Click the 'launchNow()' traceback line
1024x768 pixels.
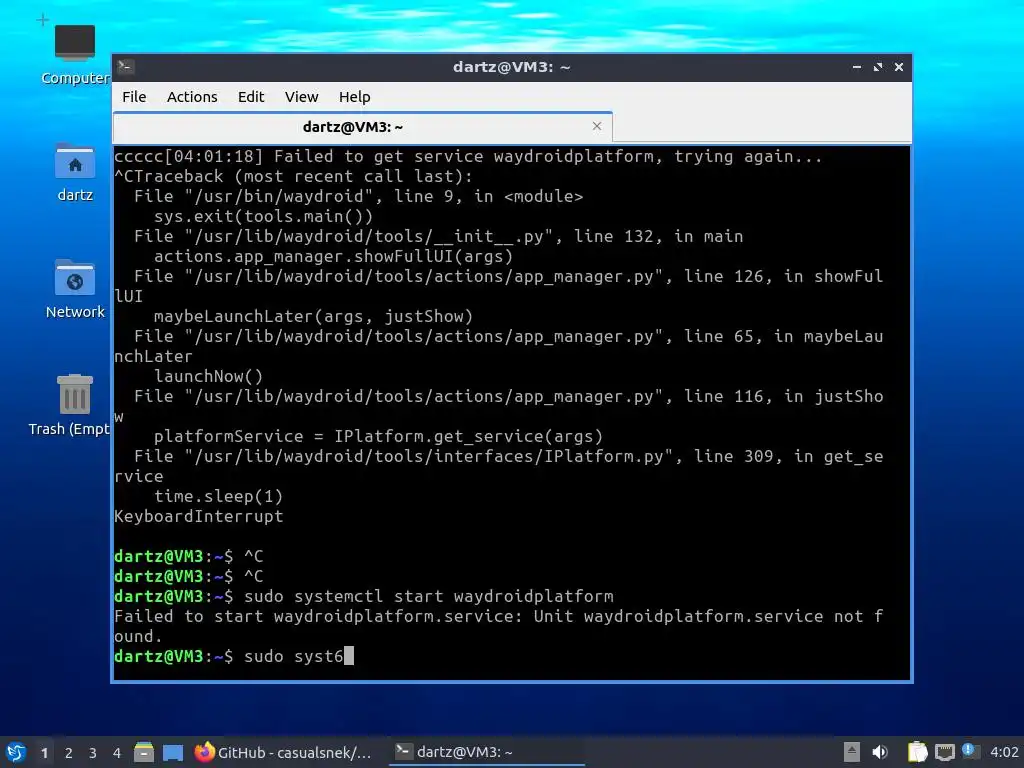tap(208, 376)
